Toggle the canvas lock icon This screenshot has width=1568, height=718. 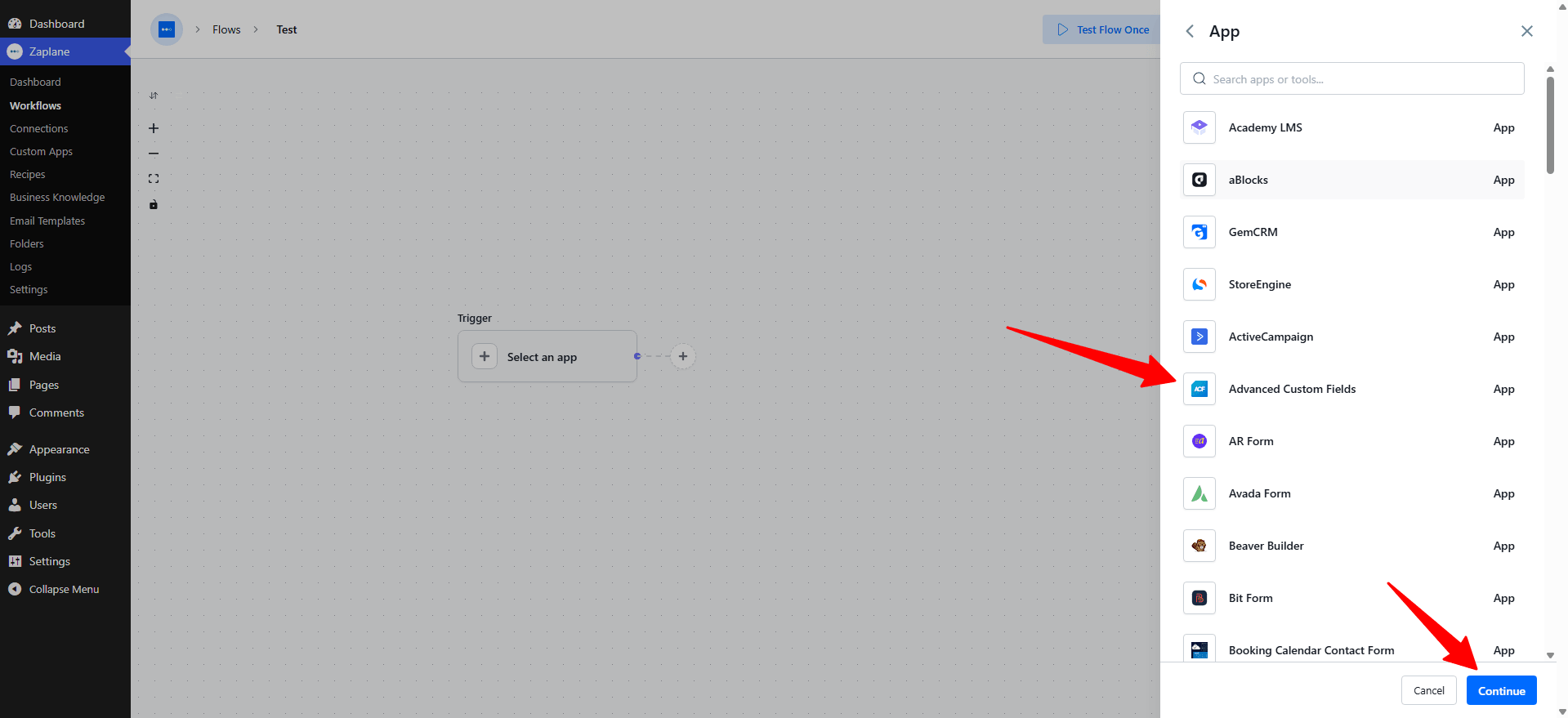click(154, 204)
